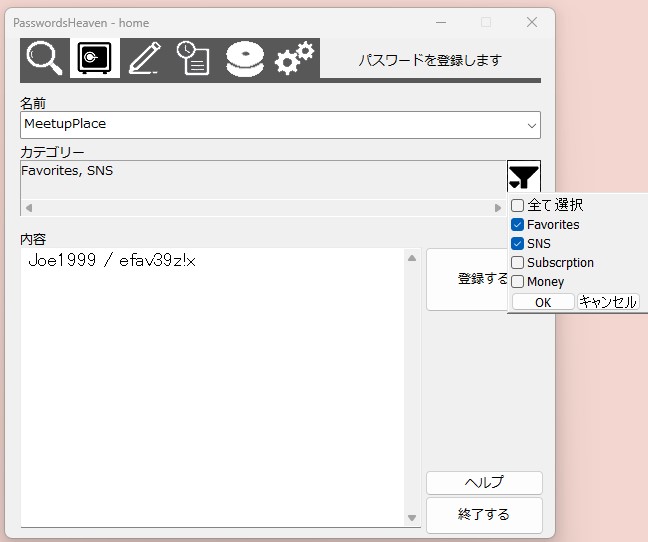Open the clock document history tab
The image size is (648, 542).
click(194, 58)
